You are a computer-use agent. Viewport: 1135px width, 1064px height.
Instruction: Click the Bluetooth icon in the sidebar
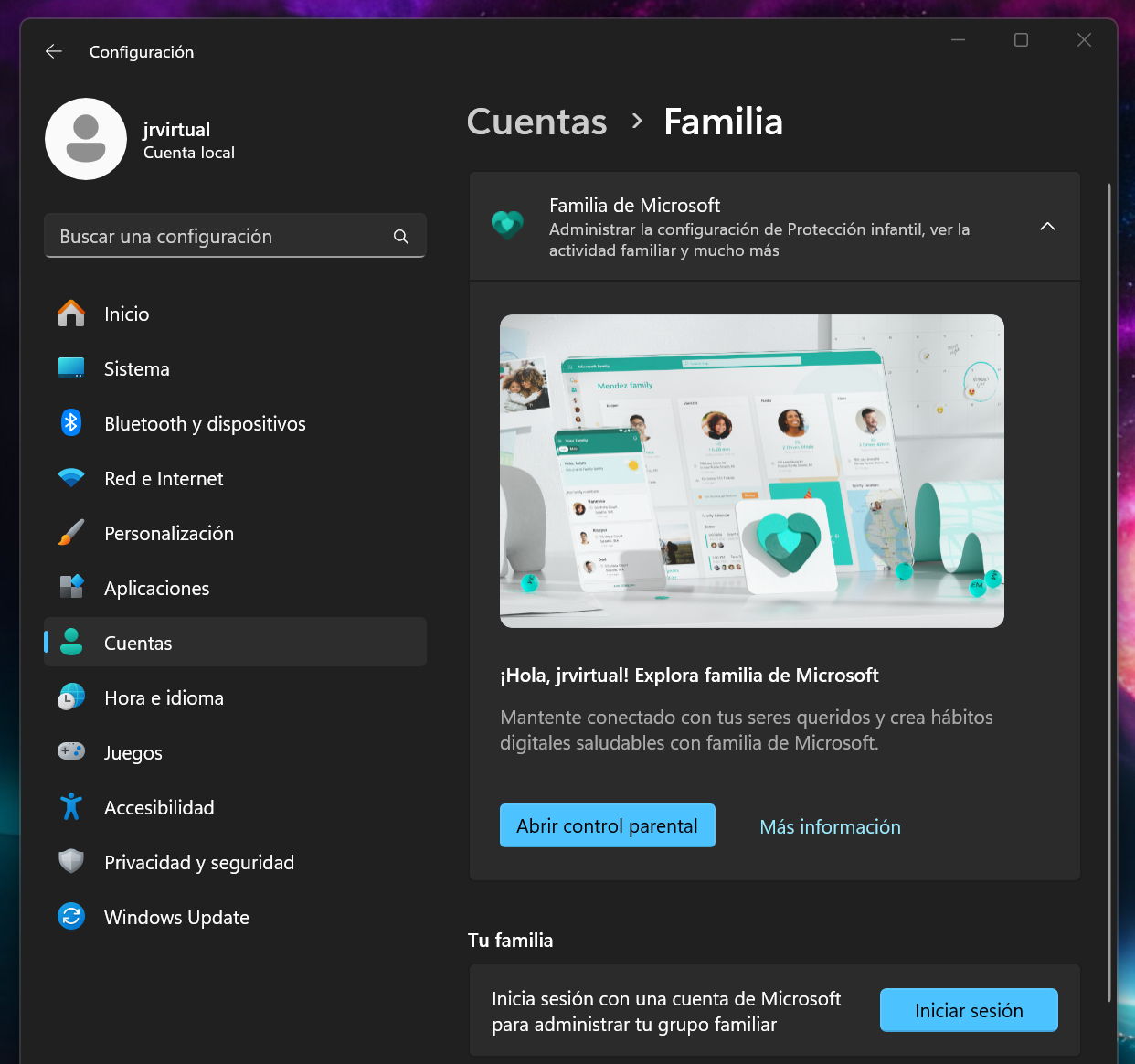(71, 423)
